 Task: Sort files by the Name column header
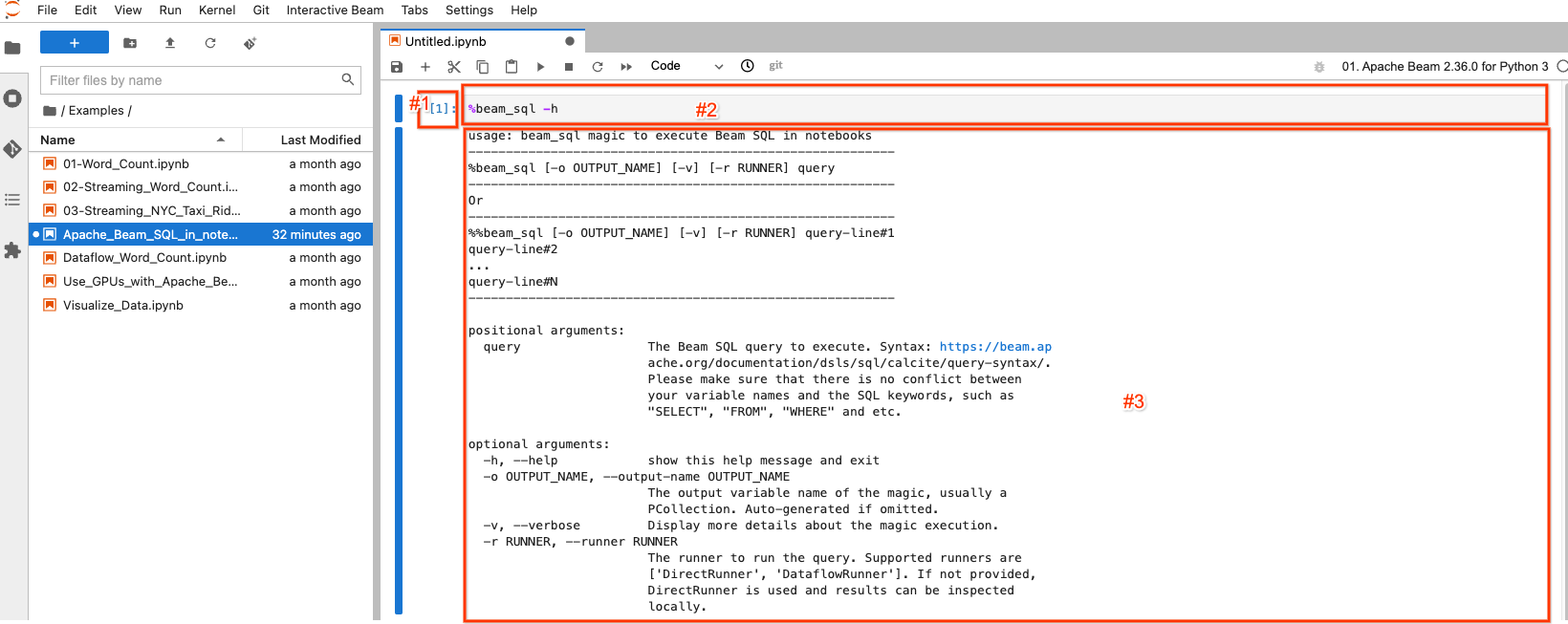(x=57, y=140)
